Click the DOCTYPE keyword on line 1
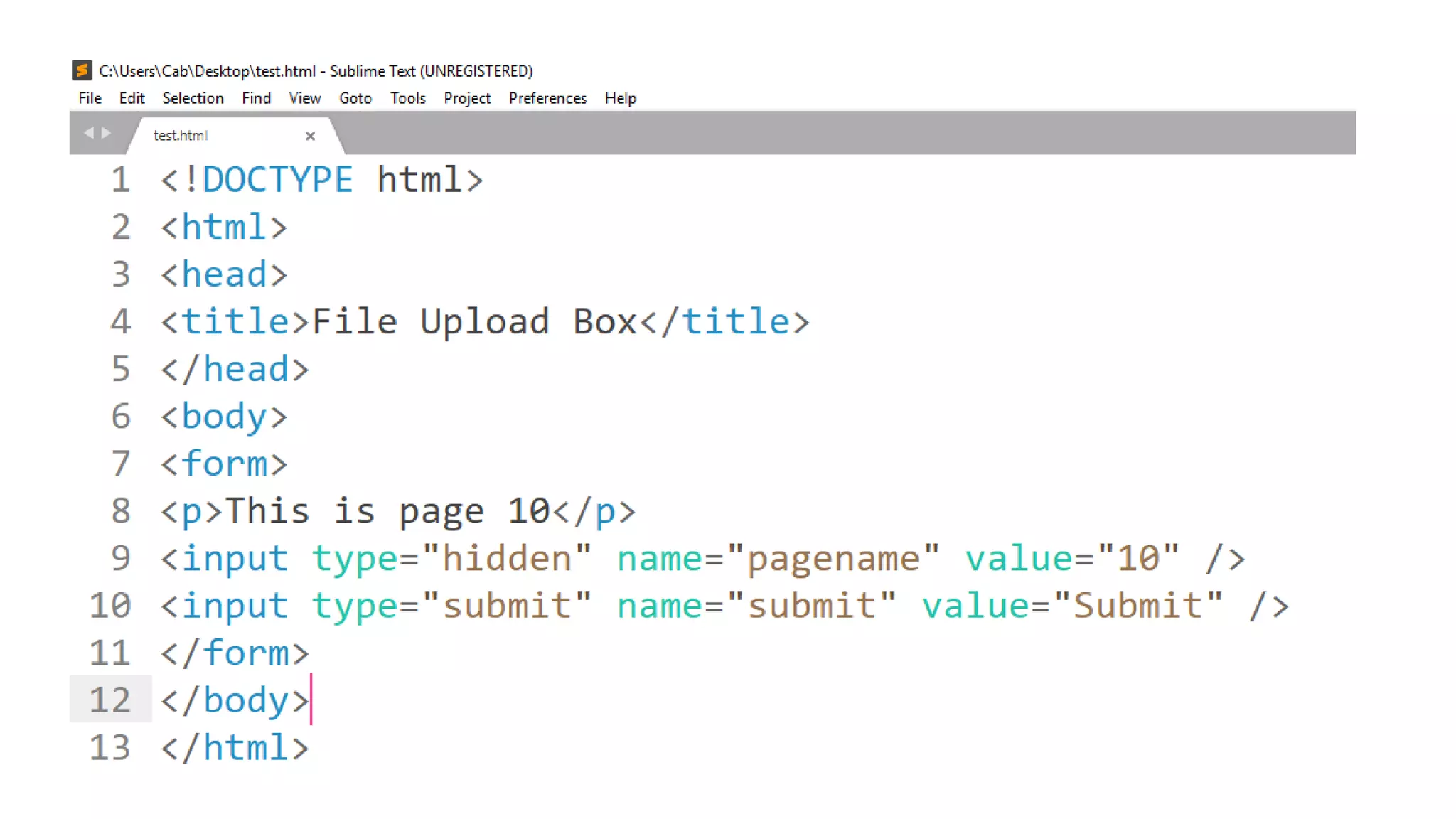1456x819 pixels. 277,179
